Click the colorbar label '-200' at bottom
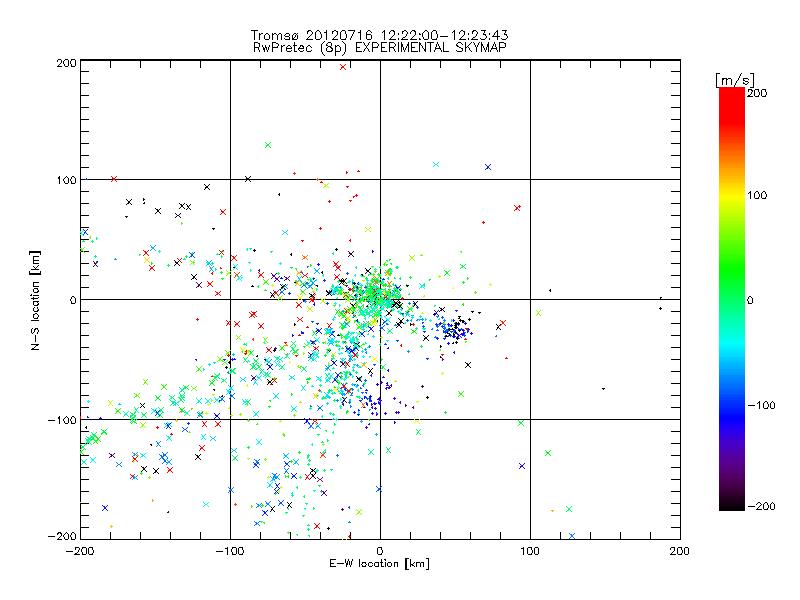The height and width of the screenshot is (600, 800). tap(761, 506)
